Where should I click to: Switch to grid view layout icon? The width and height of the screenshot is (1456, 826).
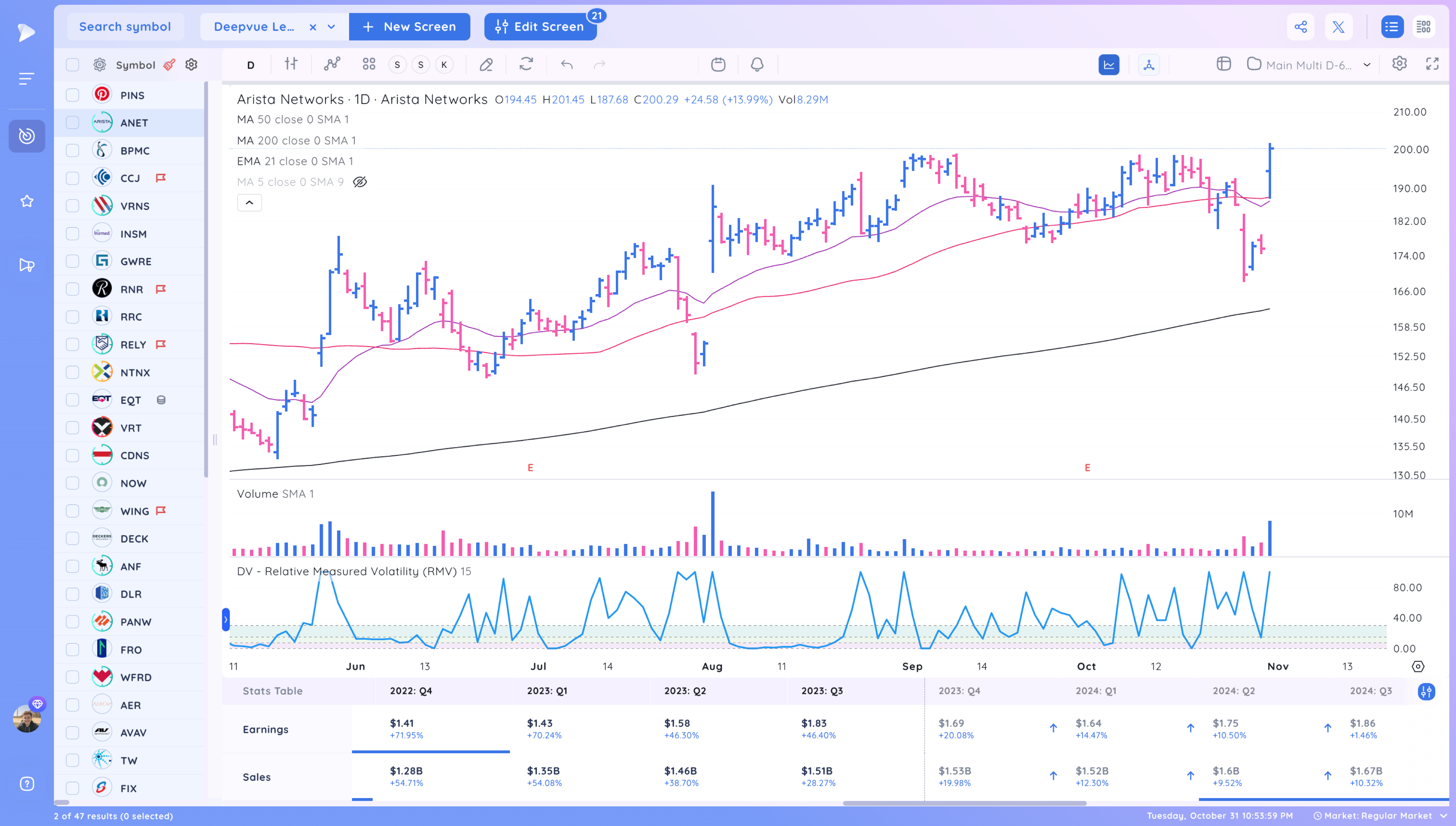[x=1423, y=27]
